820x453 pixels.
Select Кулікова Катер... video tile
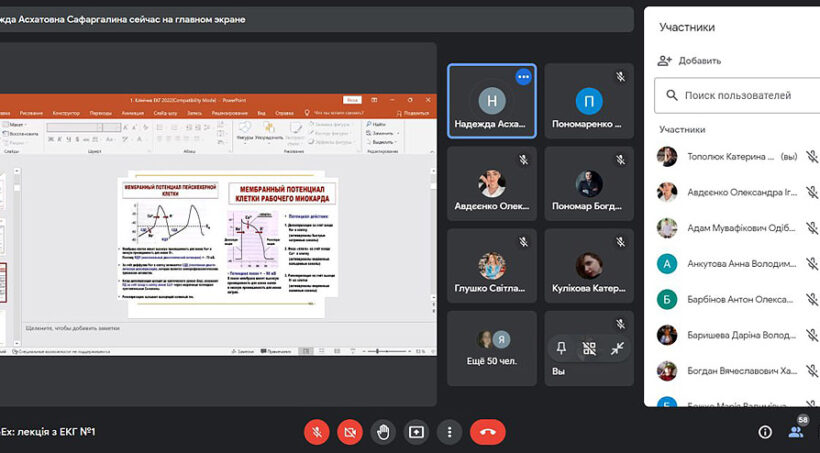pyautogui.click(x=589, y=266)
